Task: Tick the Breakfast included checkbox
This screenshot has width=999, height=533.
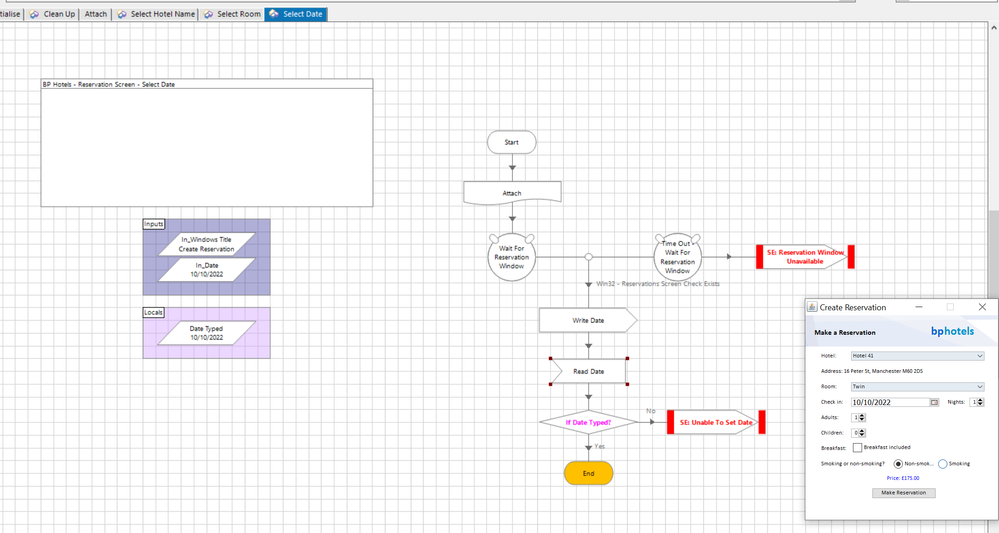Action: click(x=858, y=448)
